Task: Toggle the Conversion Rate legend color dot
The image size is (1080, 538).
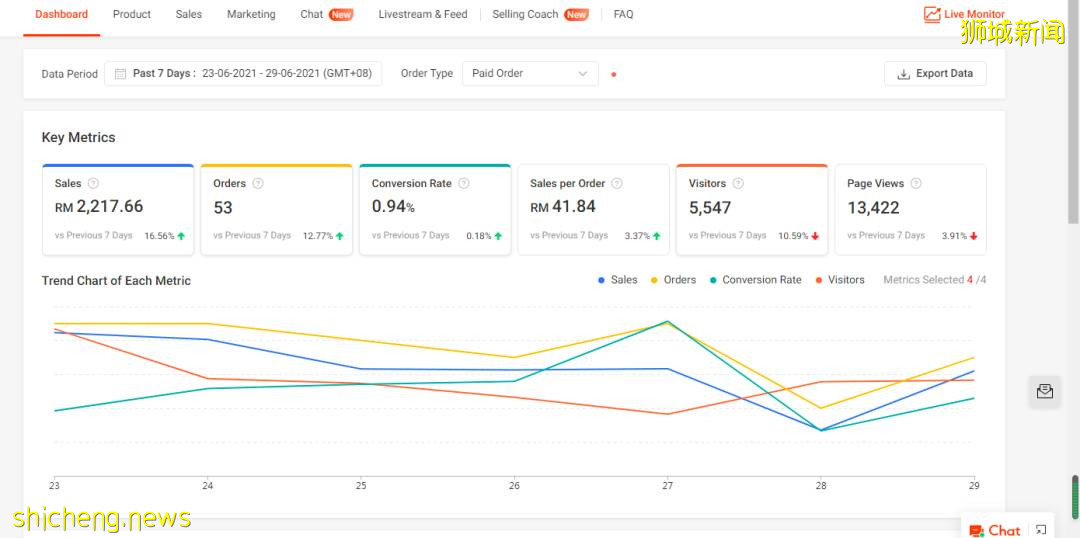Action: tap(713, 280)
